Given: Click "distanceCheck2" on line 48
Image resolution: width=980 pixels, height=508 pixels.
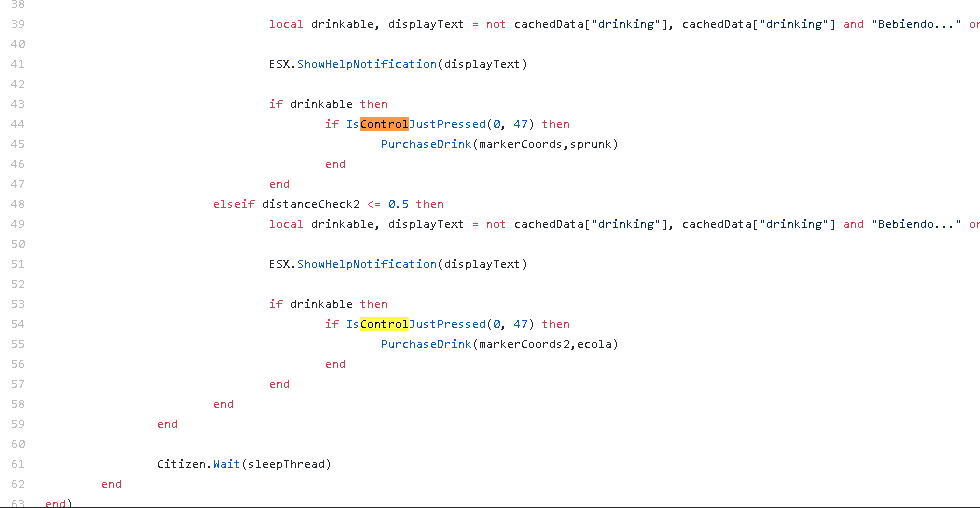Looking at the screenshot, I should (311, 204).
